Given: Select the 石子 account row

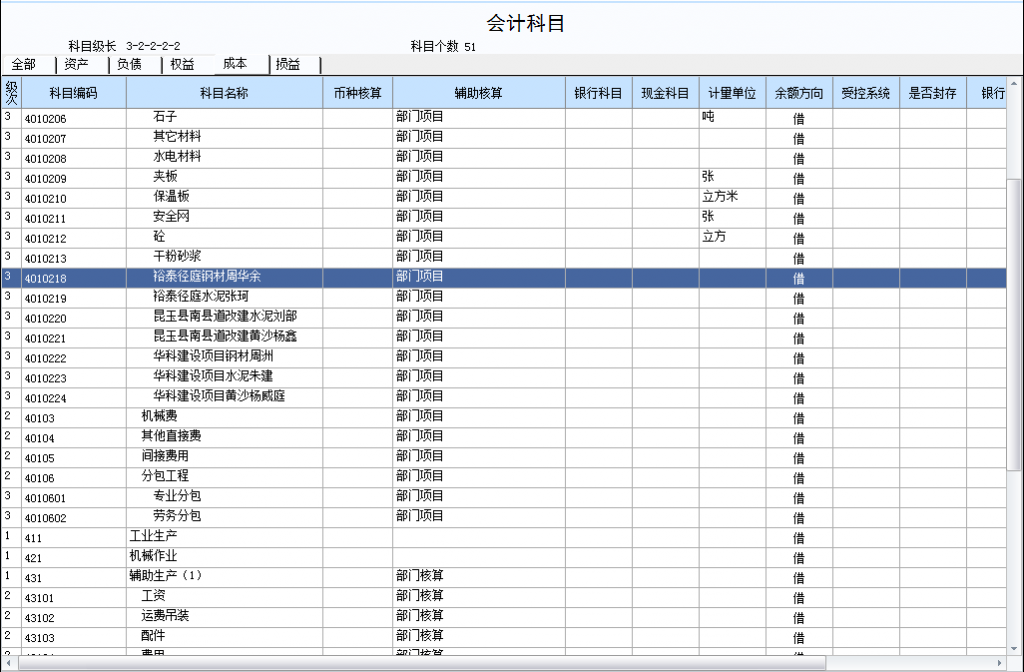Looking at the screenshot, I should coord(504,118).
